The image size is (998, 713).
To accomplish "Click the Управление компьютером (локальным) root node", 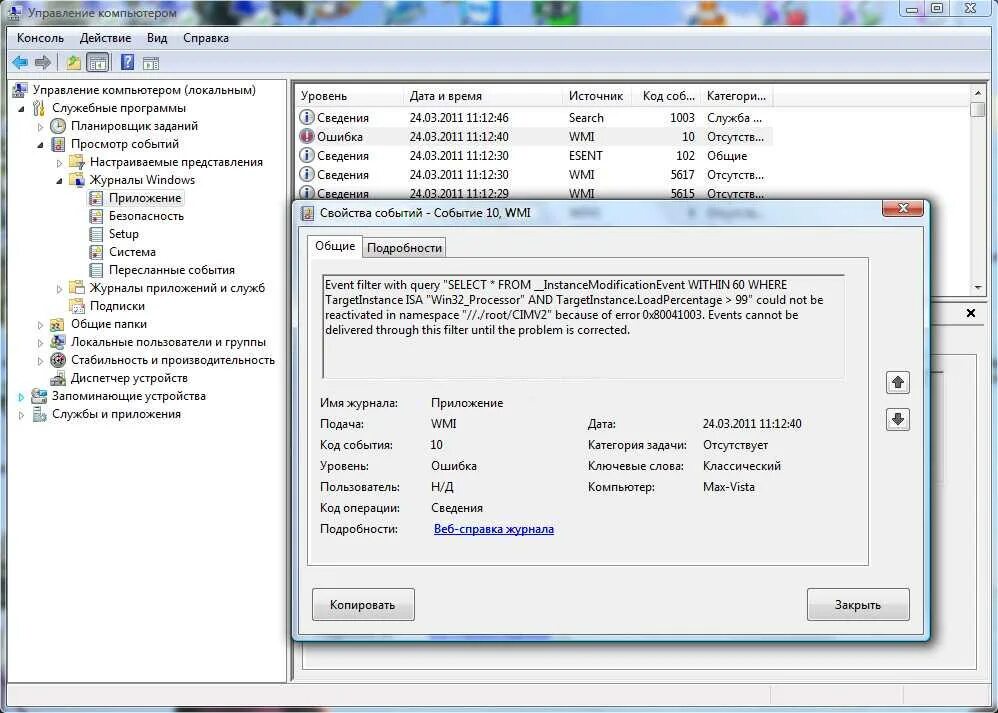I will click(144, 90).
